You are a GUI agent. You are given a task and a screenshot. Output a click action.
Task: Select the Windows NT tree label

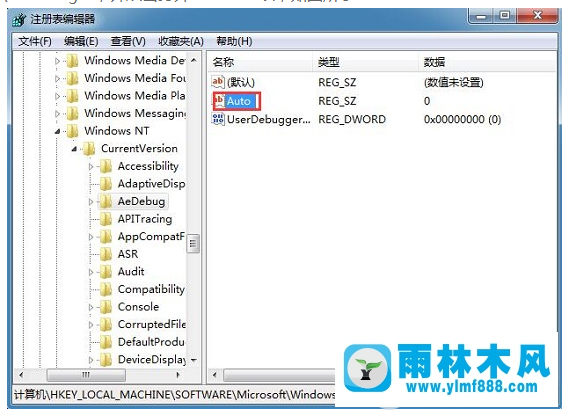click(117, 131)
